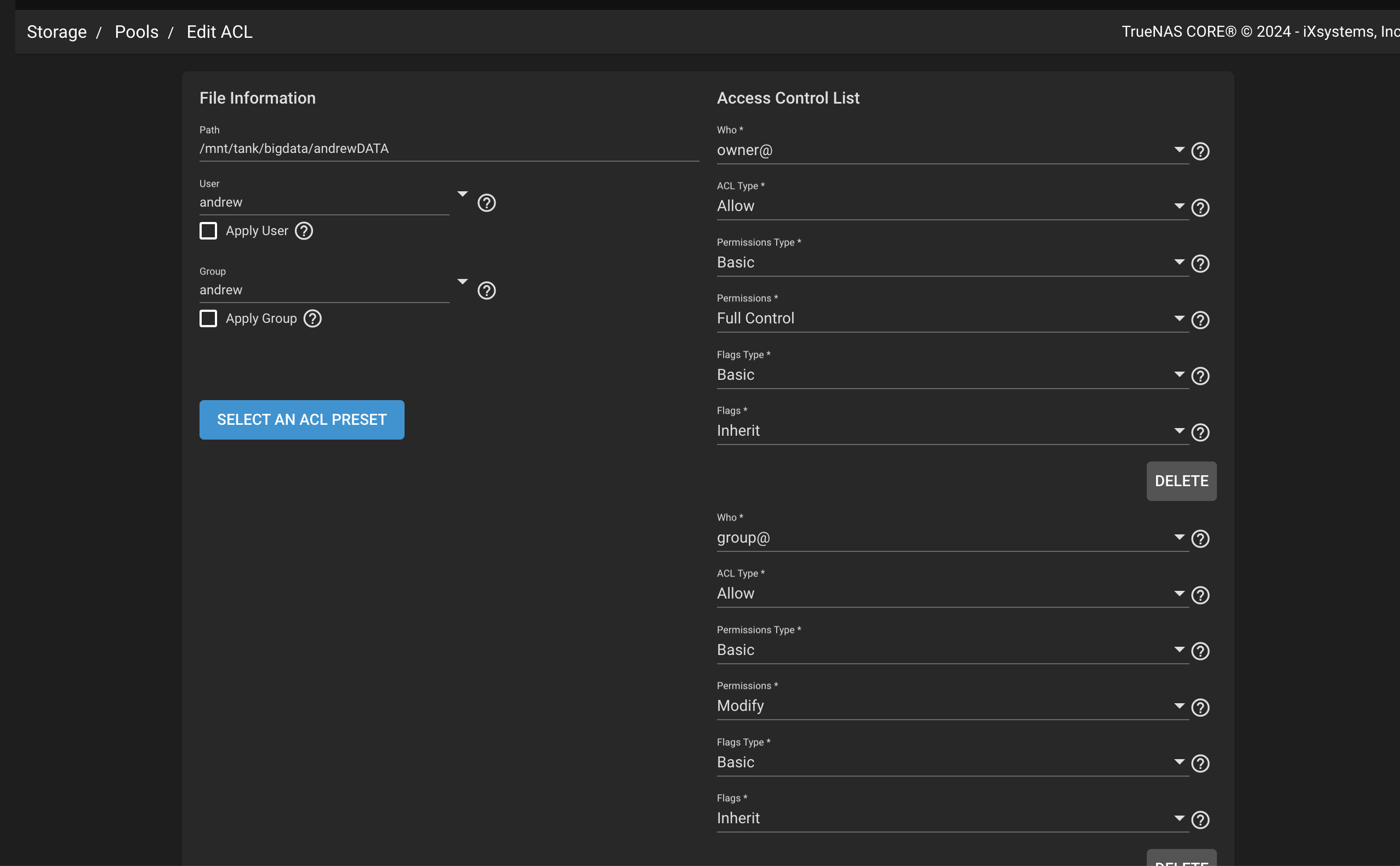Delete the owner@ ACL entry

tap(1181, 481)
